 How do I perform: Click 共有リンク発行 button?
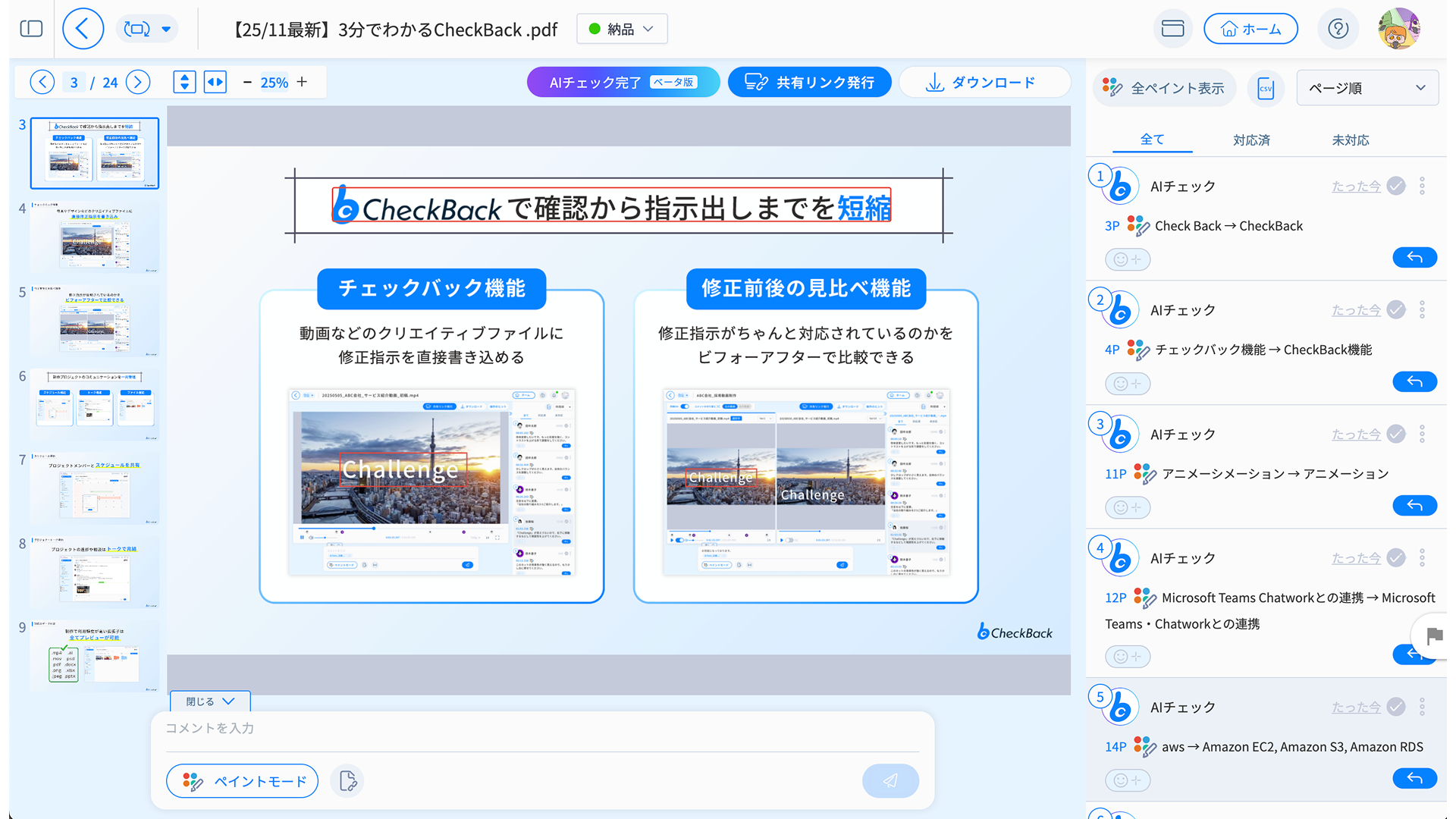809,82
